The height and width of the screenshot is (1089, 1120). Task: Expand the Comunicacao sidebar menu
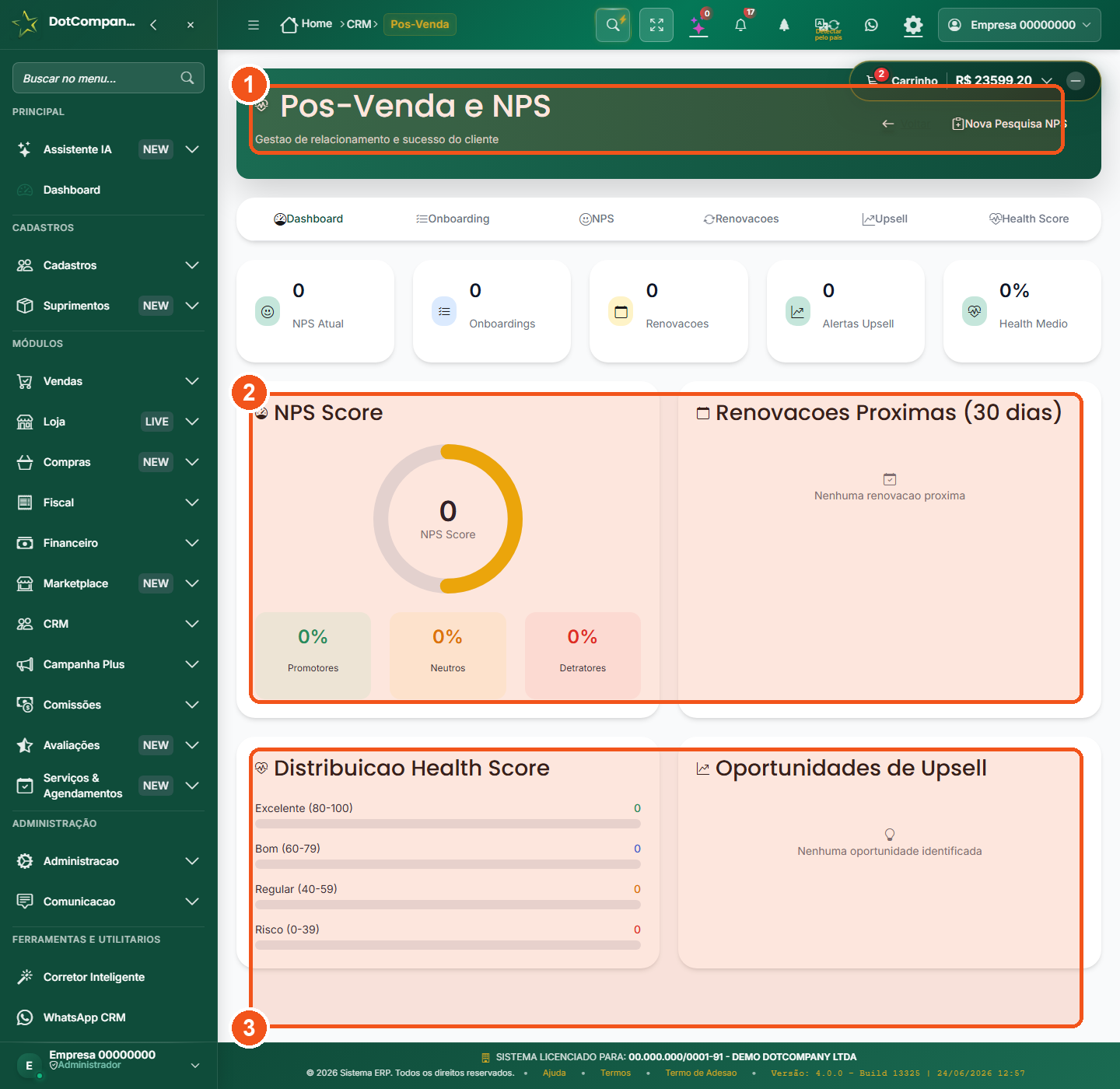pos(108,902)
